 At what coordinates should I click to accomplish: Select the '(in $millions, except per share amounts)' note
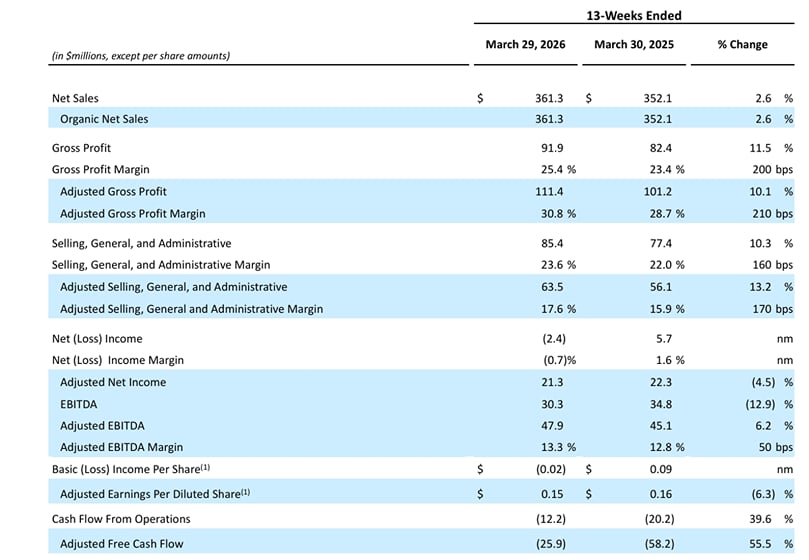(141, 56)
